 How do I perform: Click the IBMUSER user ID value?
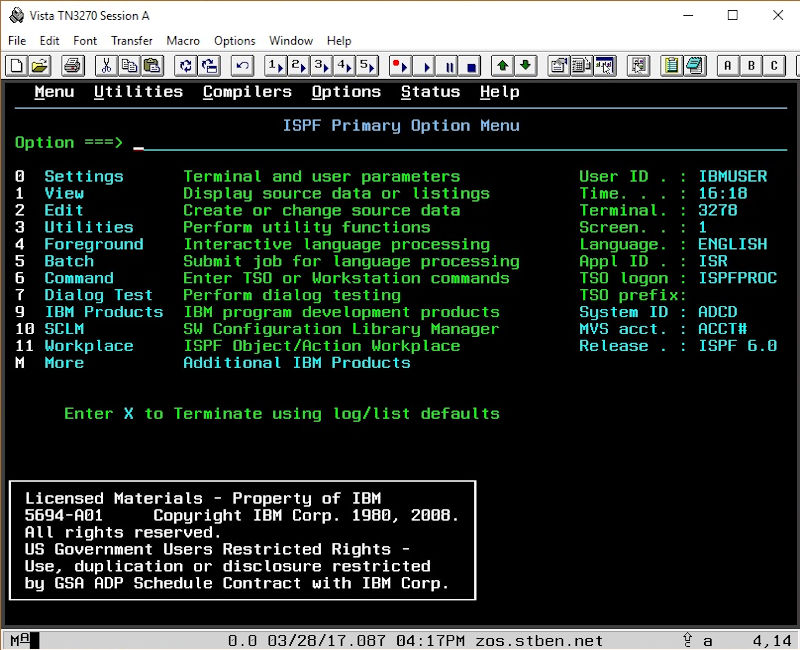point(733,177)
